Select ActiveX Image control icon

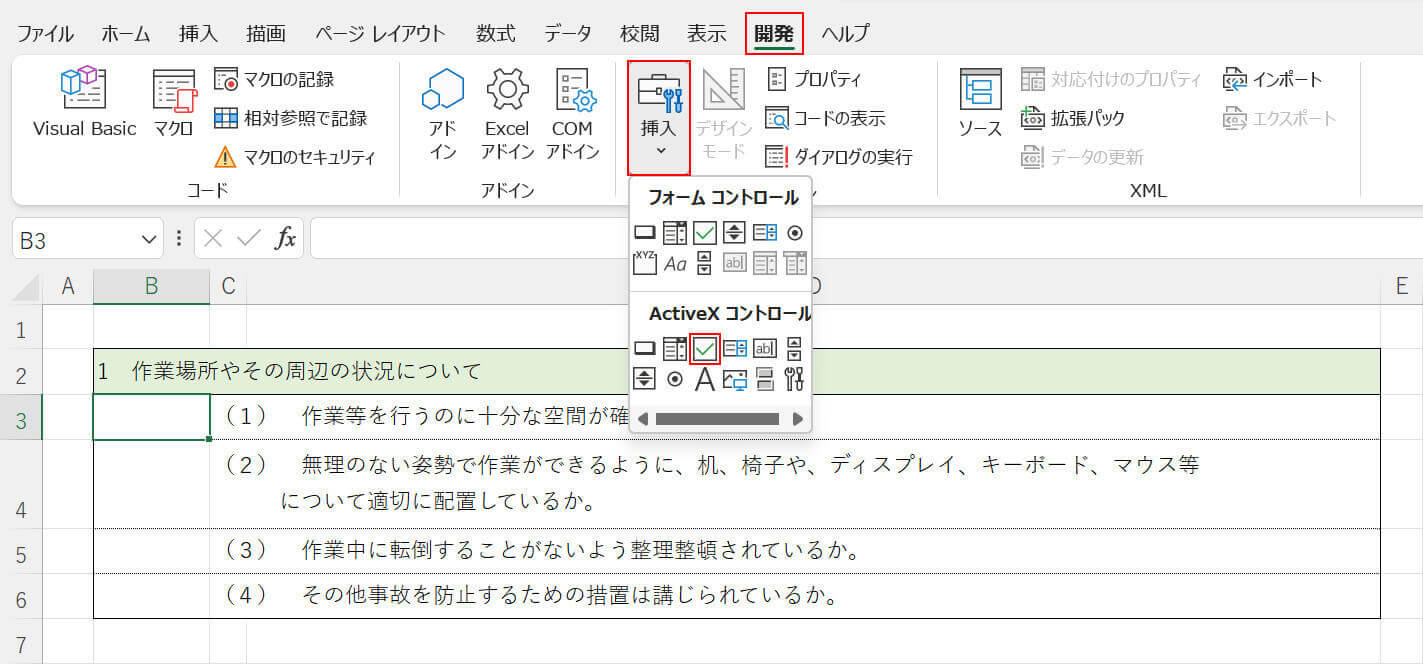coord(735,379)
